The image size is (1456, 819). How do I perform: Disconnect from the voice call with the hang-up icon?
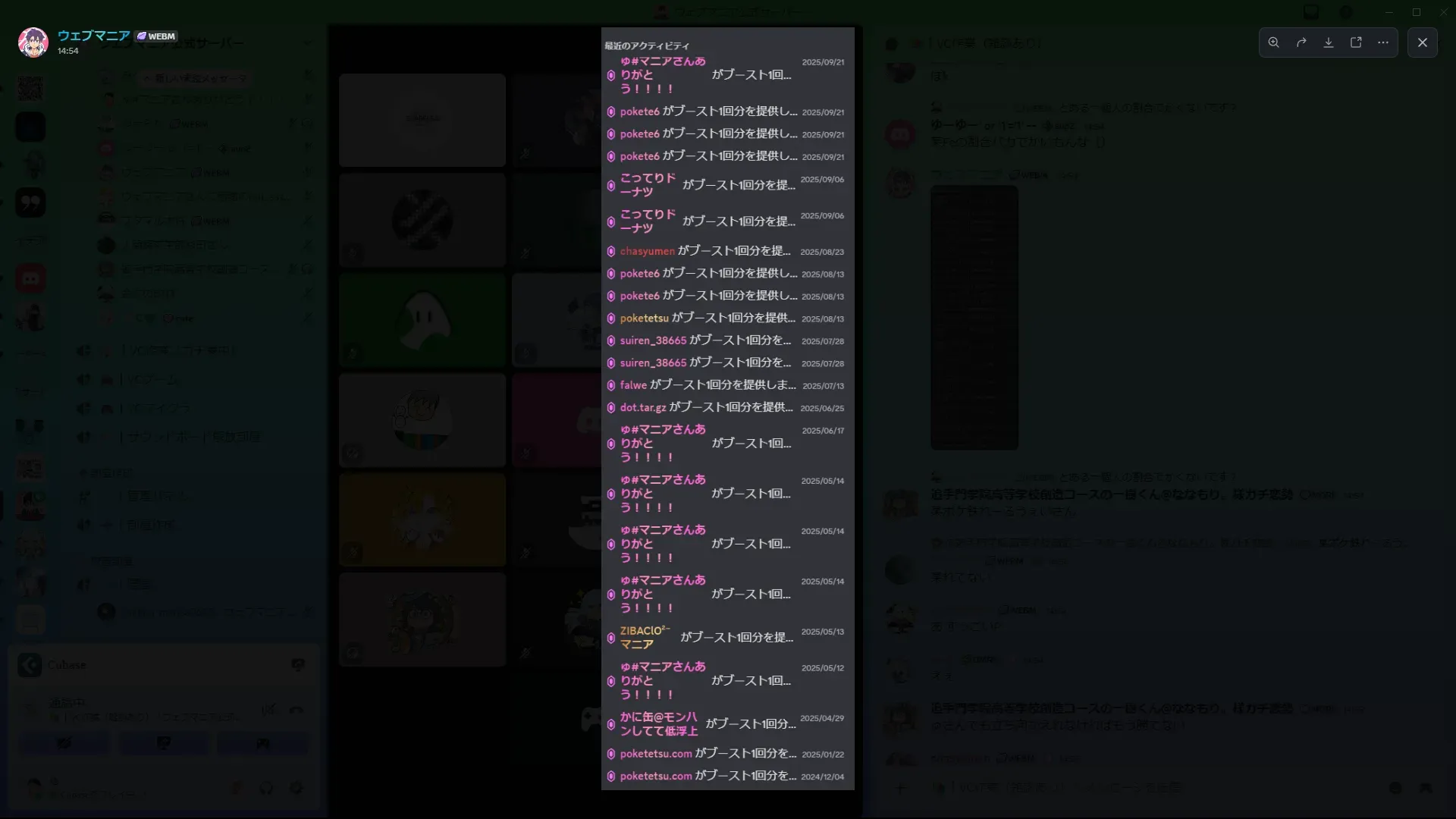pos(297,710)
